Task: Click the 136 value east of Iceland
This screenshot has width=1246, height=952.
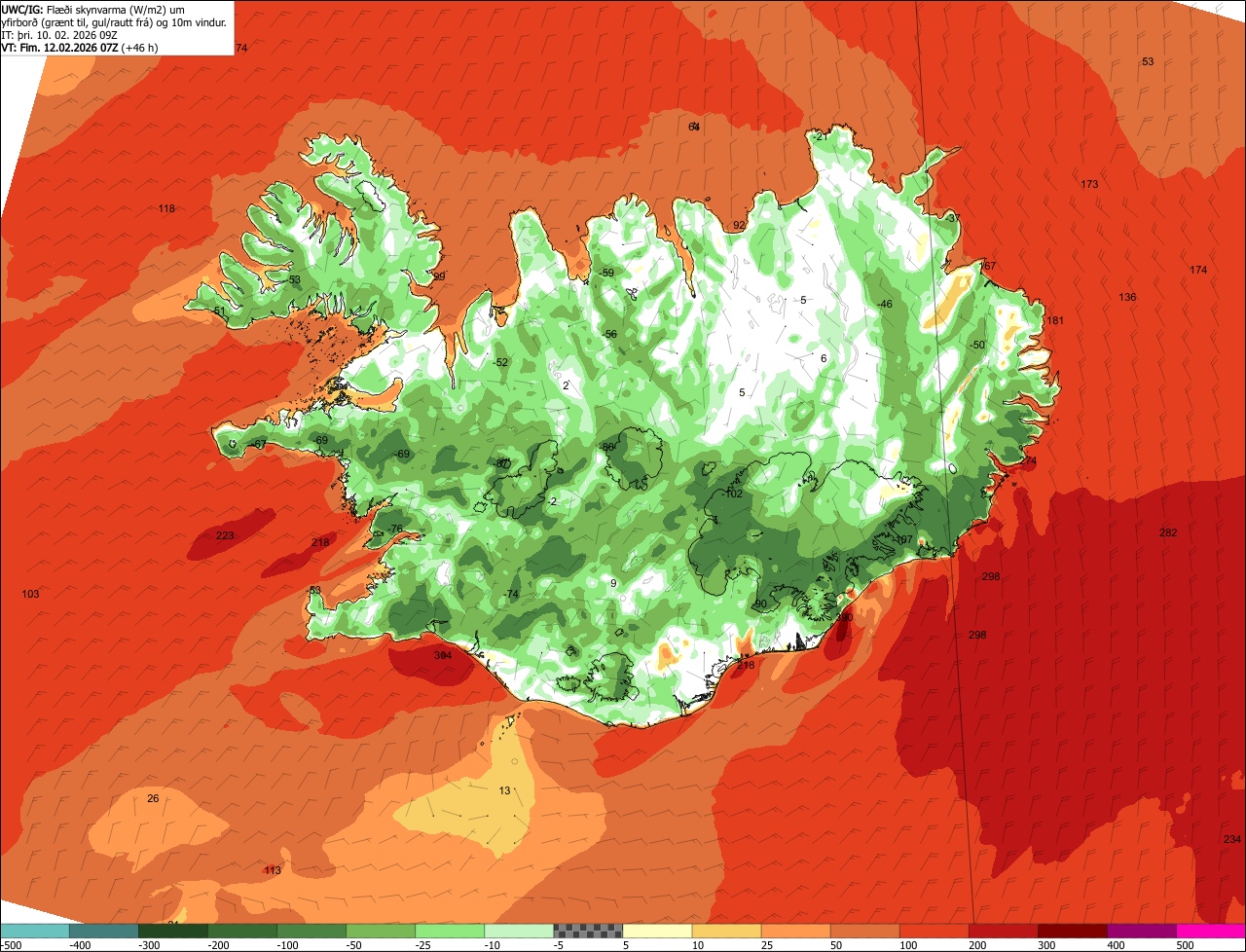Action: 1127,297
